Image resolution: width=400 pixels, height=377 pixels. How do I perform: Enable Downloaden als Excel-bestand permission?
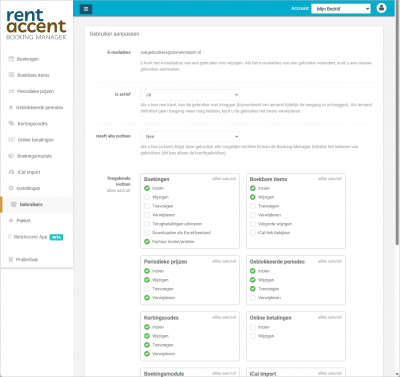(x=147, y=233)
